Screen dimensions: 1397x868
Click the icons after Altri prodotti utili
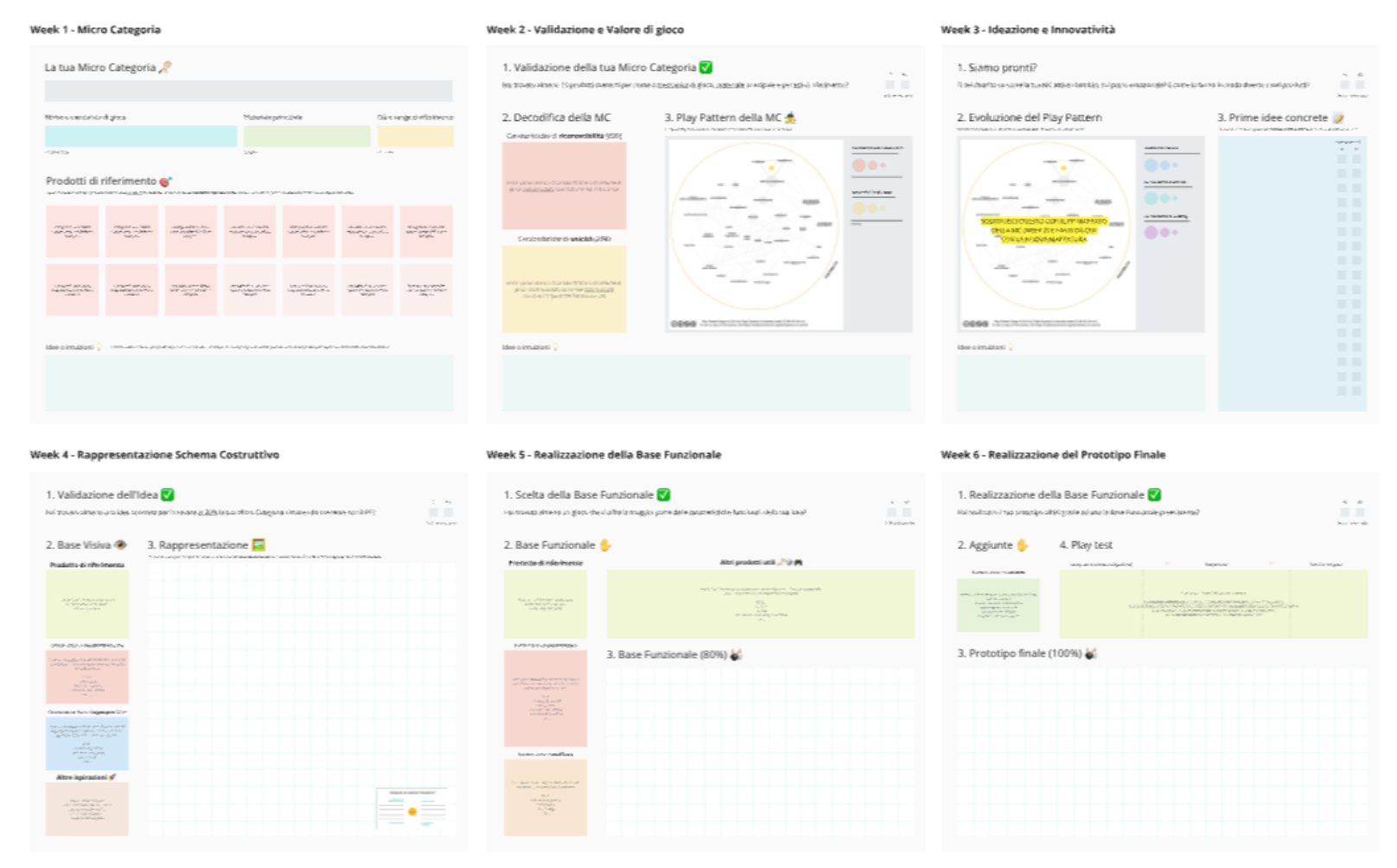(791, 562)
